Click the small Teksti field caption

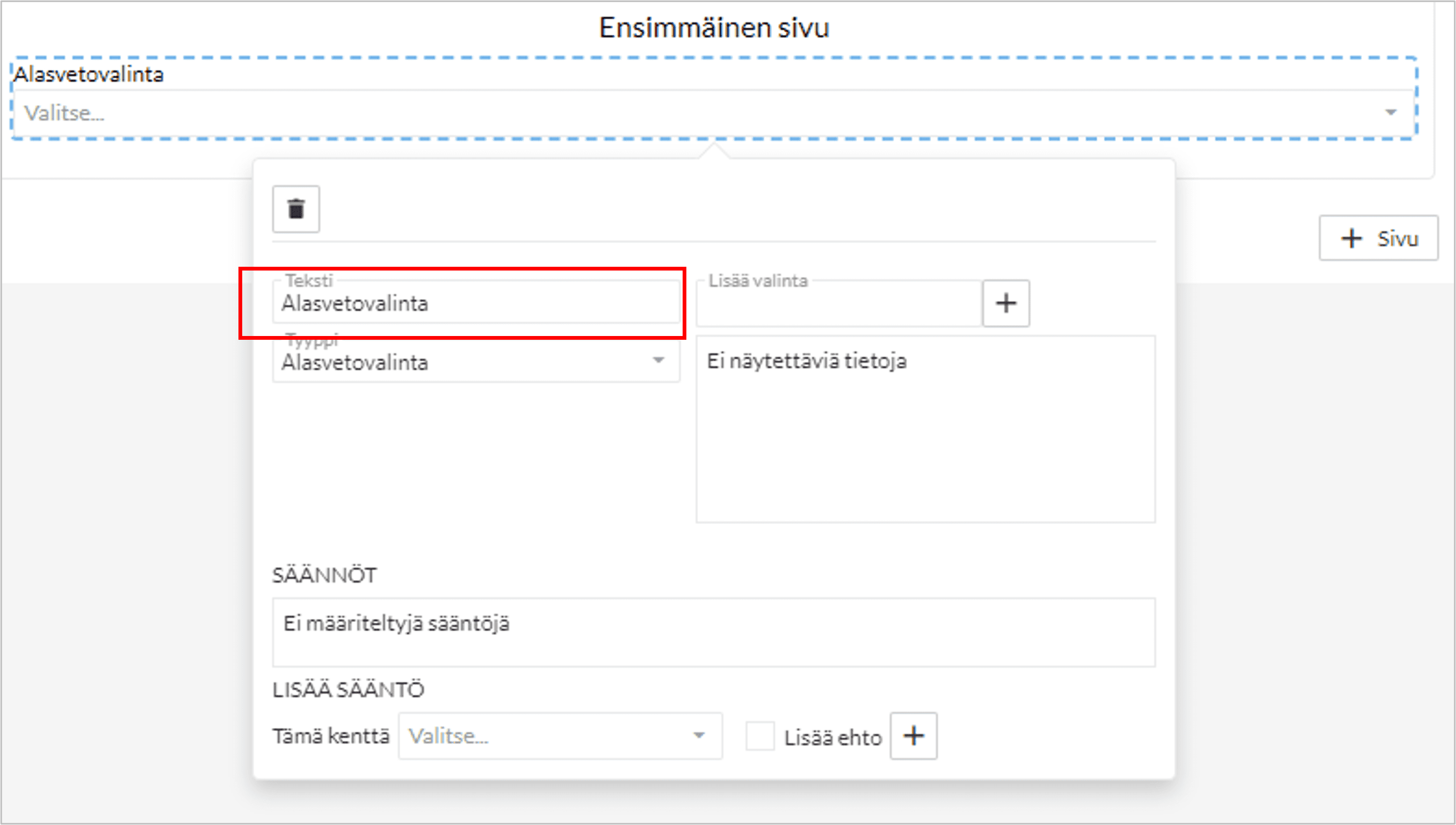(309, 281)
